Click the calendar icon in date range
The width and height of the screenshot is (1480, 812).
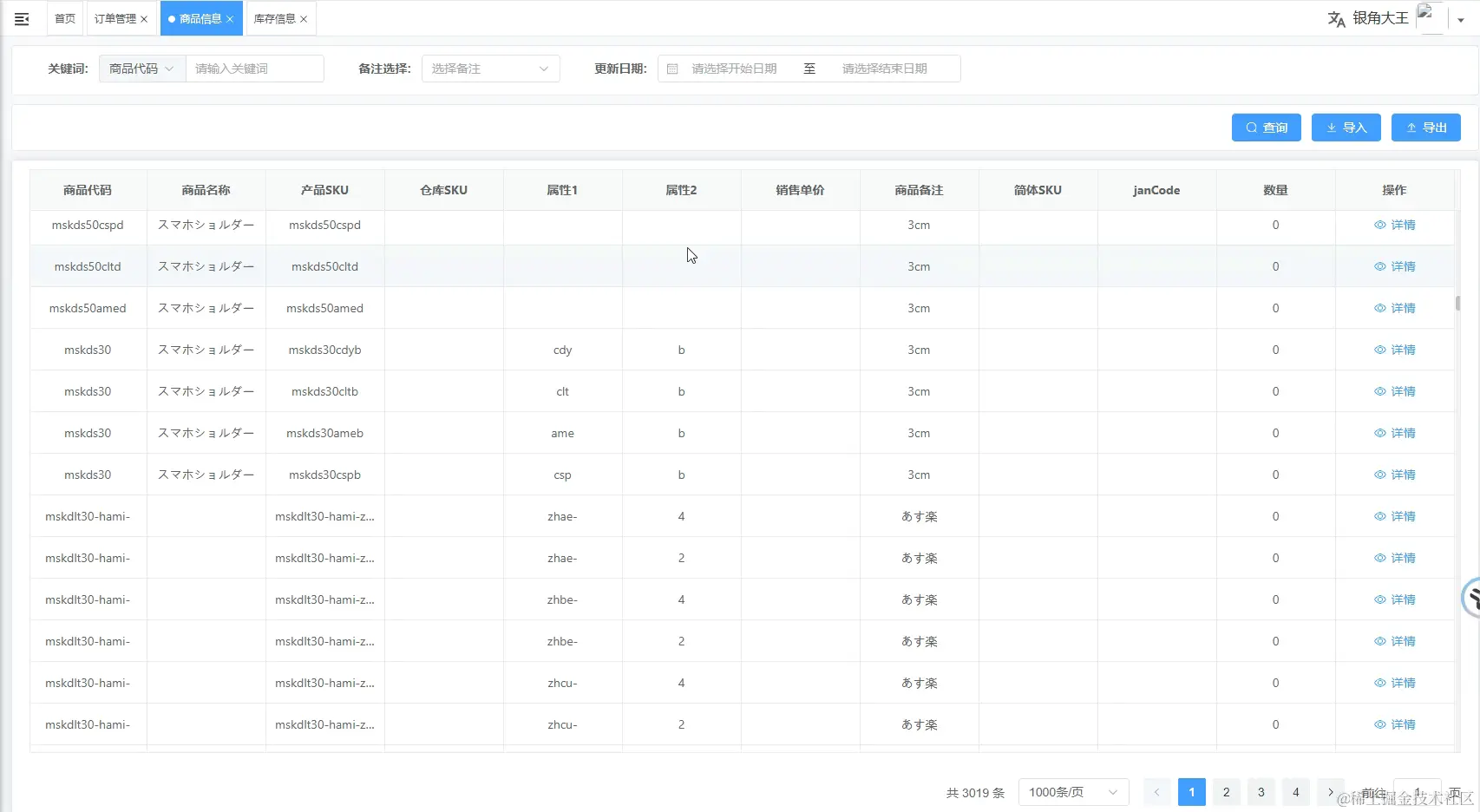[672, 69]
